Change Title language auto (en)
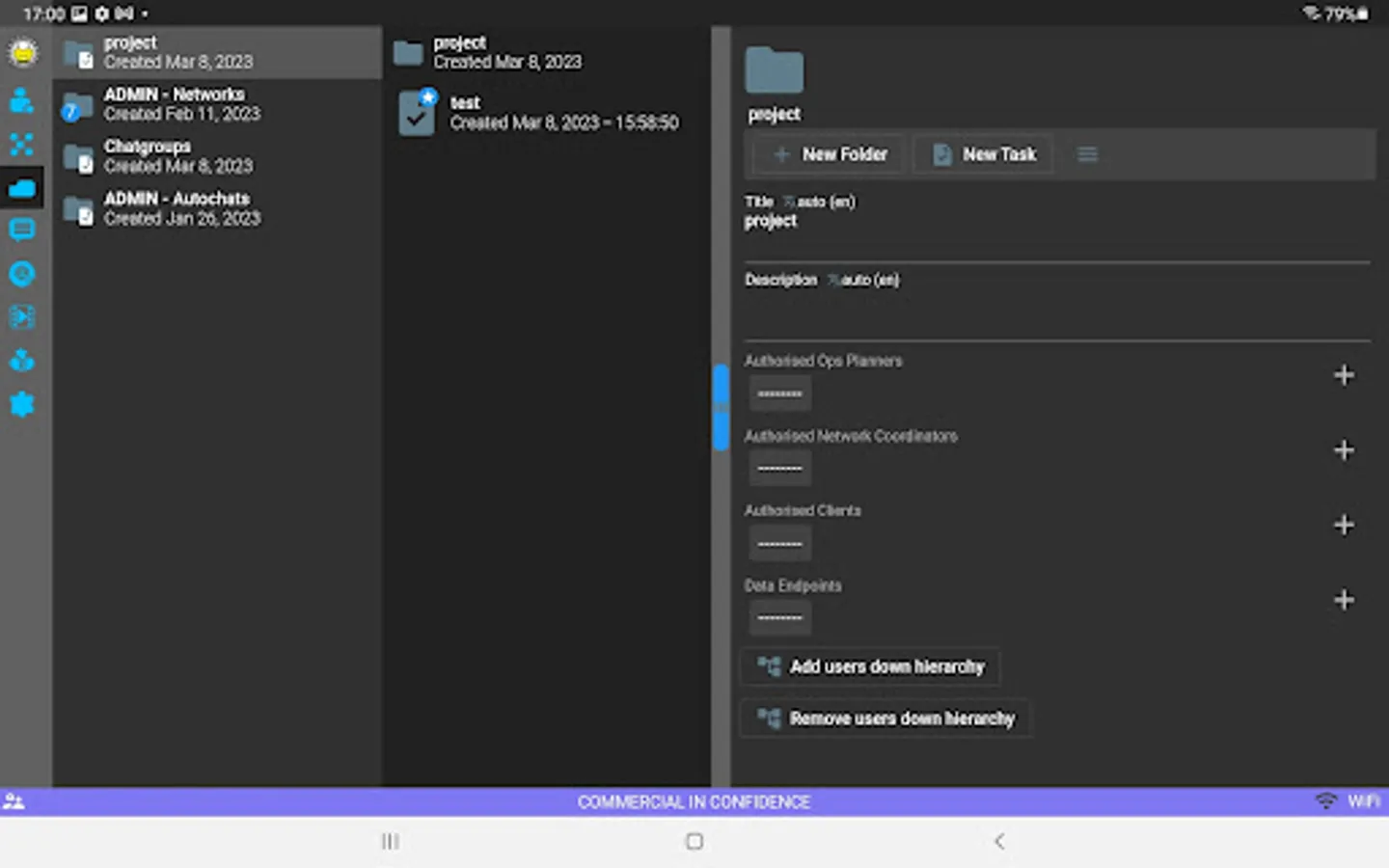The width and height of the screenshot is (1389, 868). pos(819,202)
